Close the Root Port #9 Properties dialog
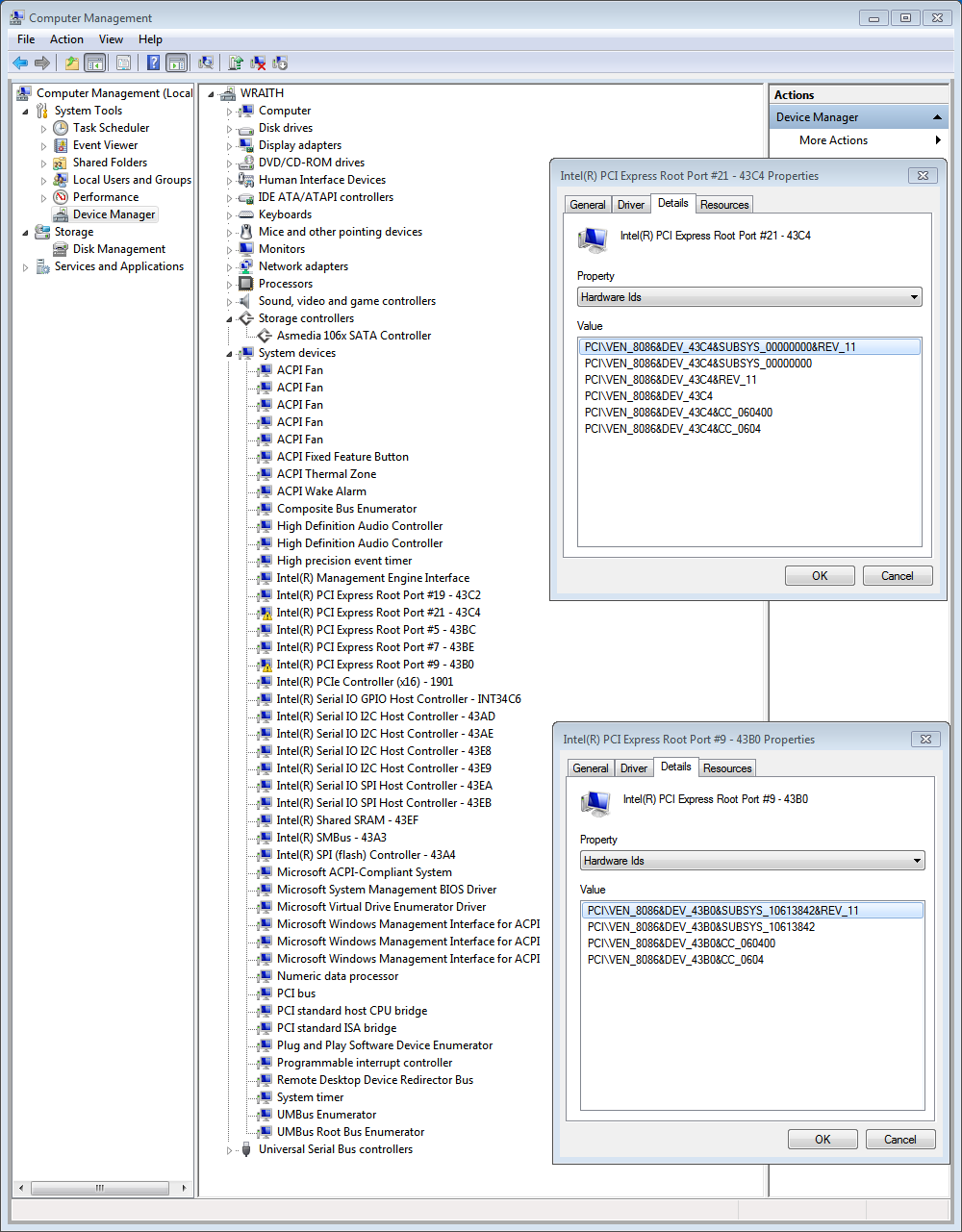This screenshot has height=1232, width=962. pos(925,739)
